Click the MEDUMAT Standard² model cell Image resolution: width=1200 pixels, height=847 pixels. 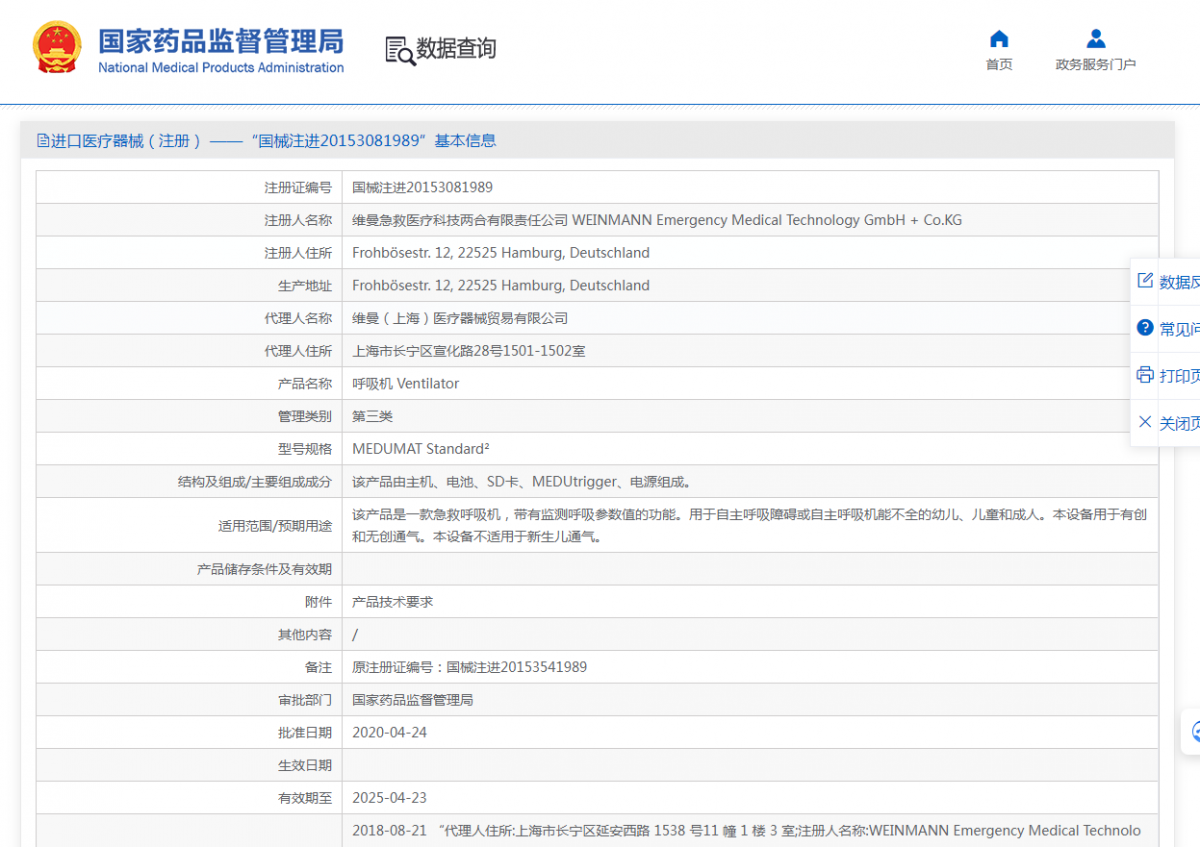[420, 449]
